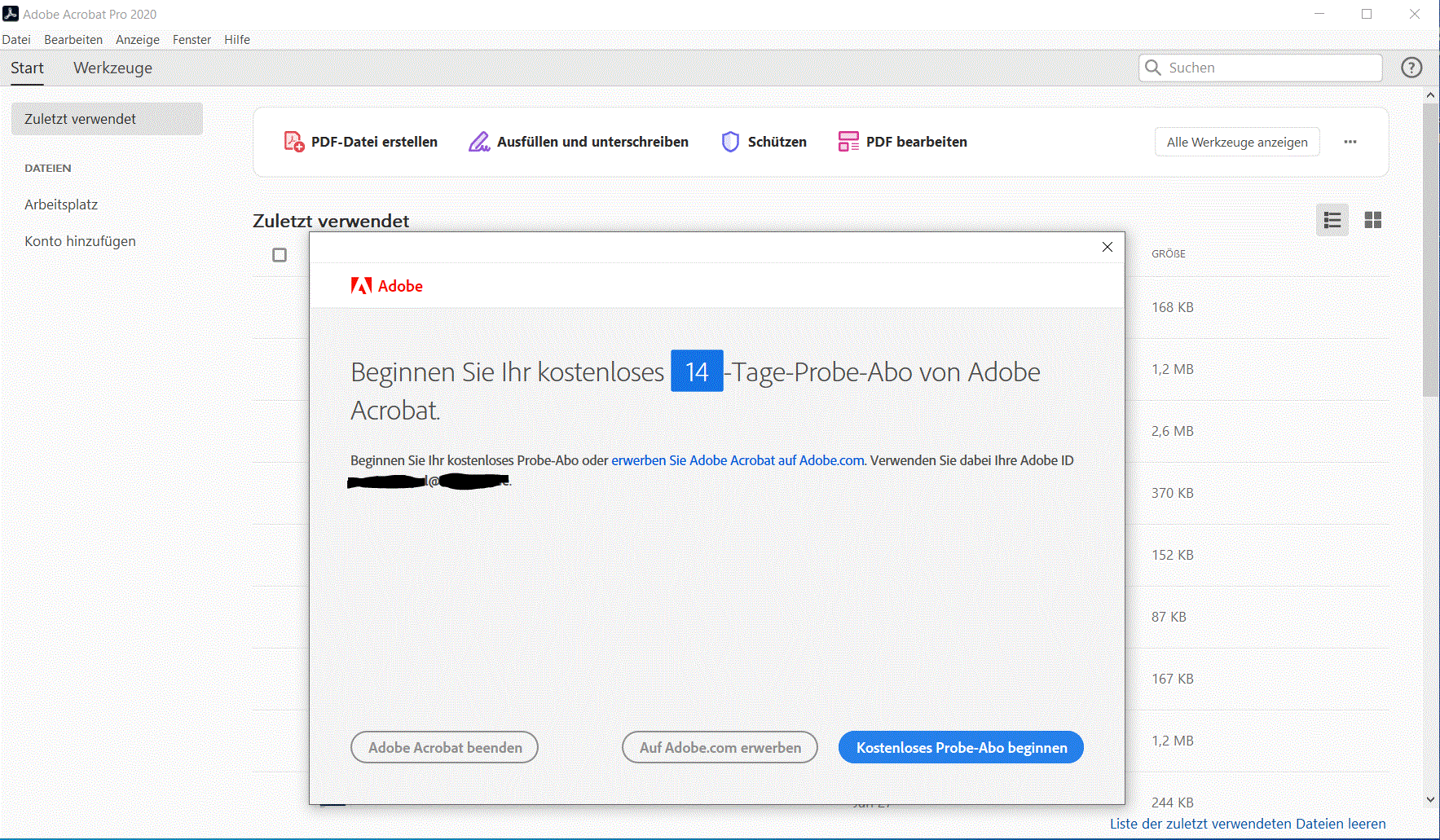Click Auf Adobe.com erwerben button
Image resolution: width=1440 pixels, height=840 pixels.
tap(720, 747)
